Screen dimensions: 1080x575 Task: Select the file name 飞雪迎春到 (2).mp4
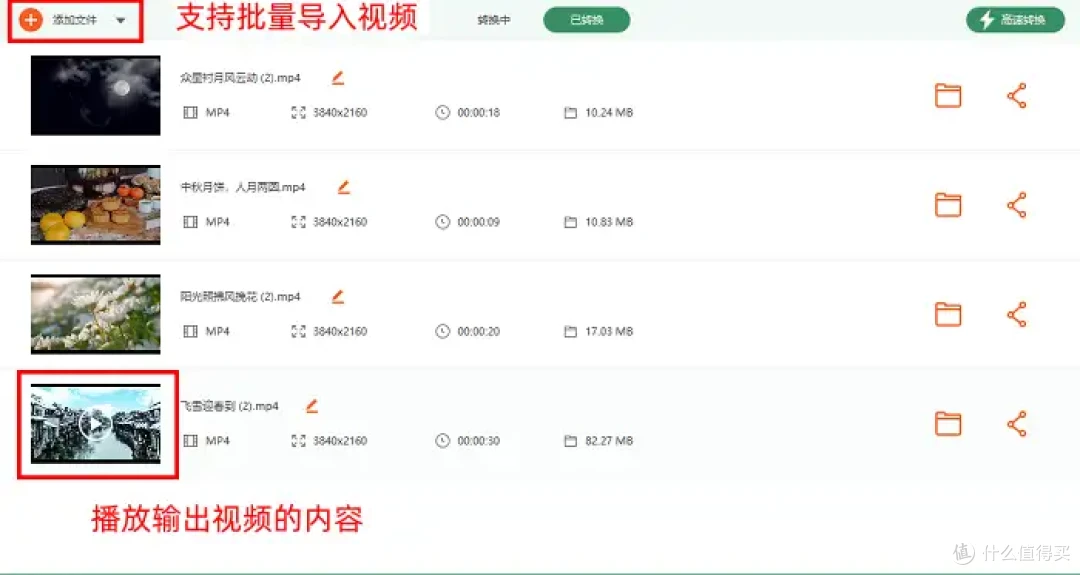click(229, 406)
